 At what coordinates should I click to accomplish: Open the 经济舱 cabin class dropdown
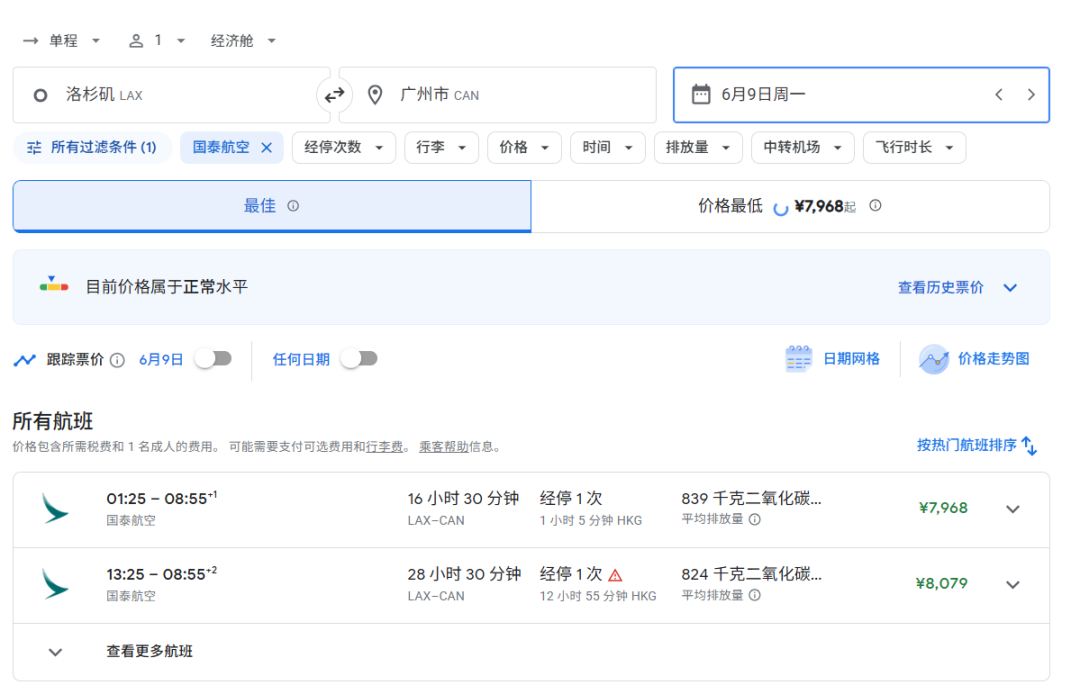pyautogui.click(x=243, y=41)
